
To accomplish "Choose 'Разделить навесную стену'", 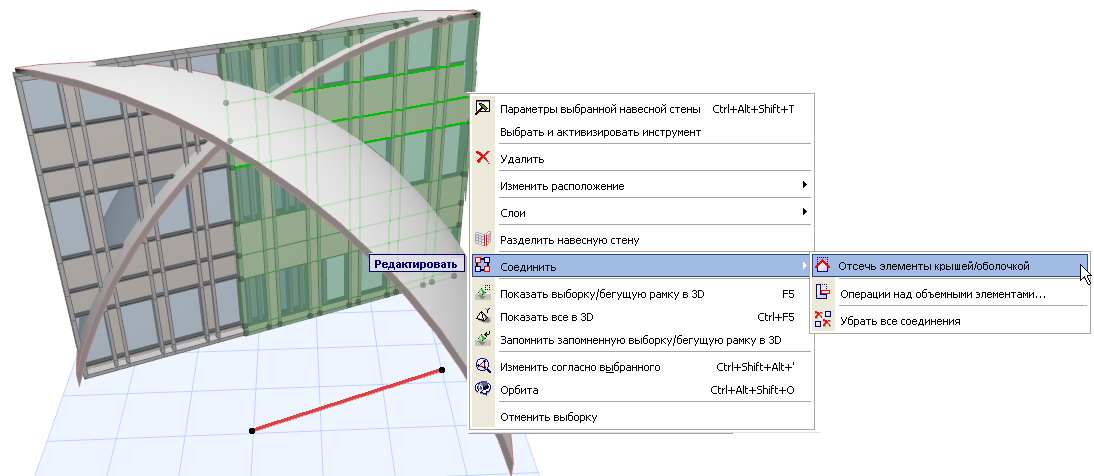I will 643,239.
